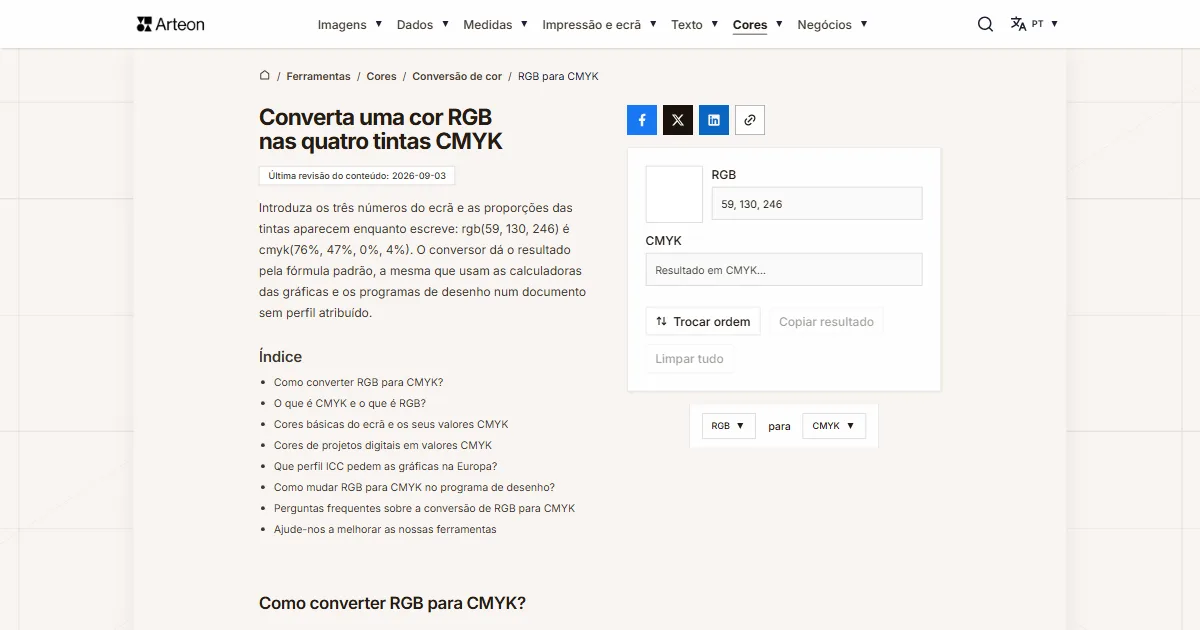
Task: Open the Texto menu
Action: click(x=695, y=25)
